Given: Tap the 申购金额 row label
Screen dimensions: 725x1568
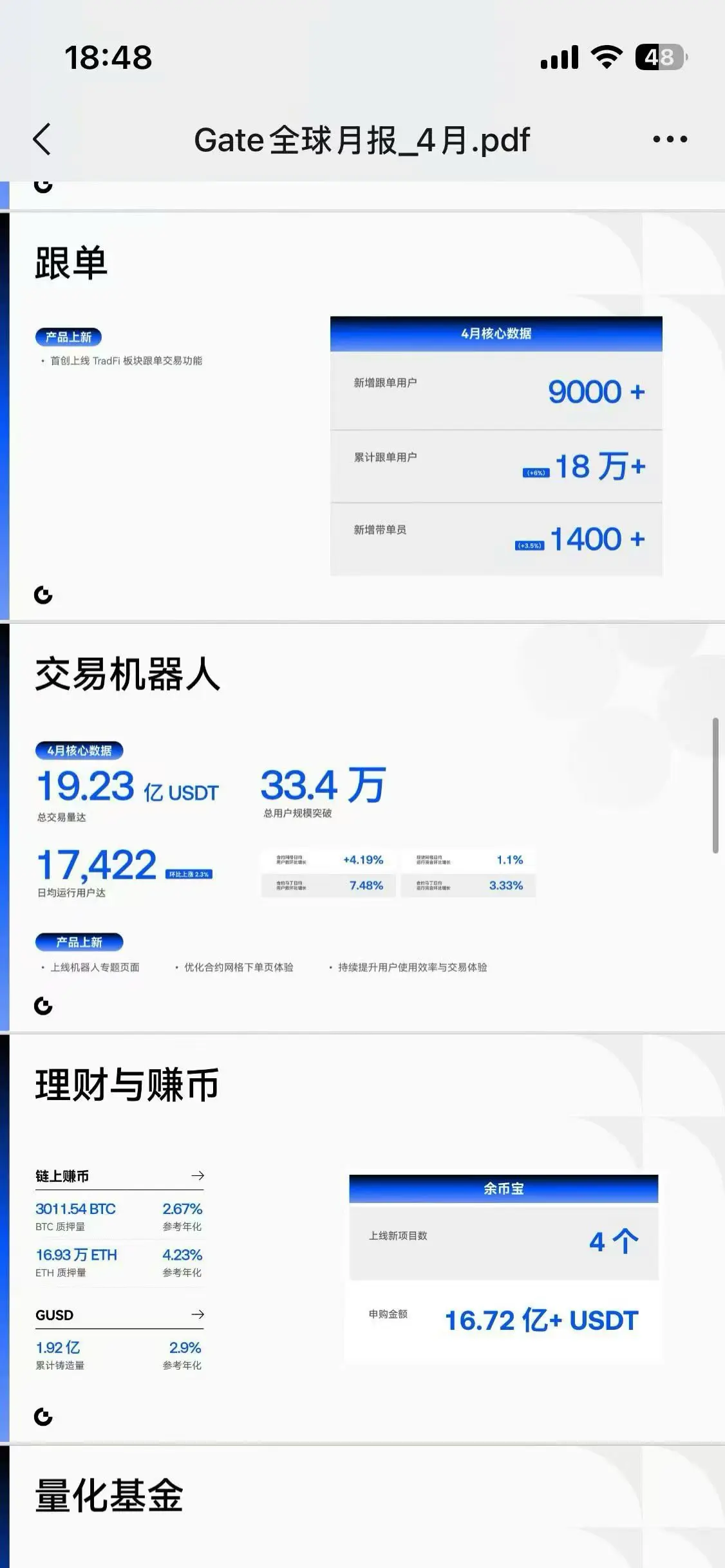Looking at the screenshot, I should click(388, 1314).
